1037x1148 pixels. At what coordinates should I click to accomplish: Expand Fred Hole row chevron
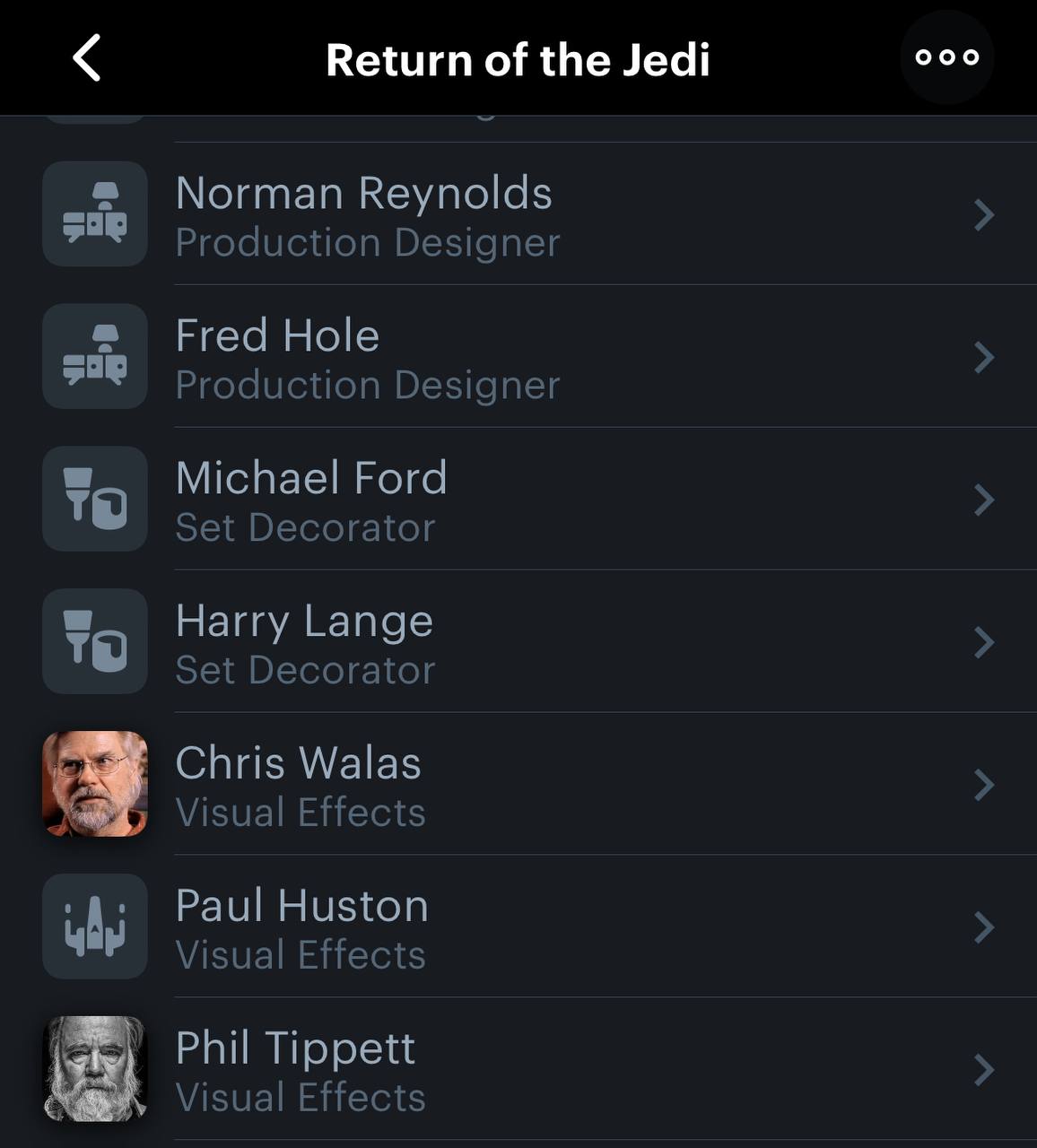(x=984, y=357)
